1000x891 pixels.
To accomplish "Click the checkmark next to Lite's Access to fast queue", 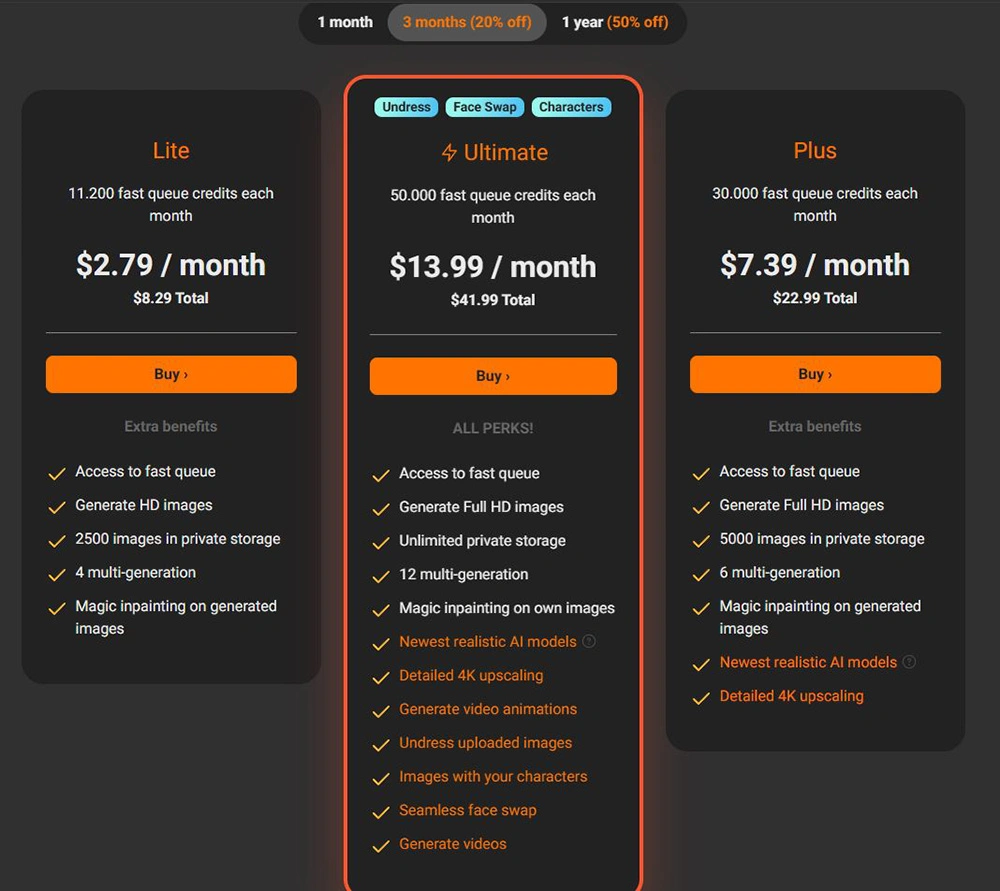I will [57, 472].
